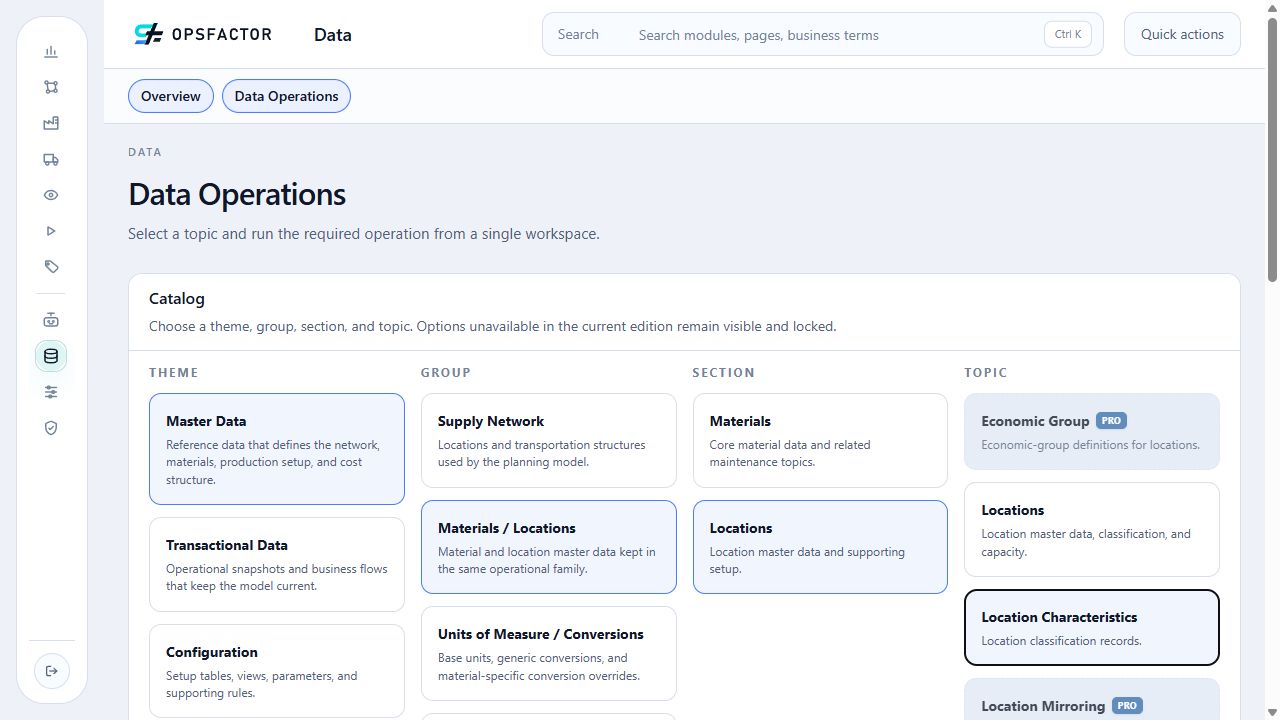The height and width of the screenshot is (720, 1280).
Task: Open the factory production sidebar icon
Action: click(51, 123)
